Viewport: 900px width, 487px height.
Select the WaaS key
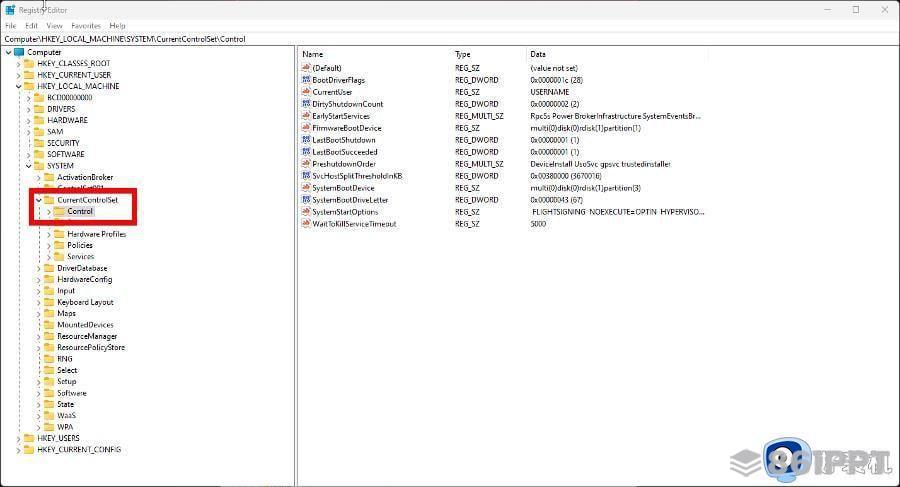click(x=67, y=415)
